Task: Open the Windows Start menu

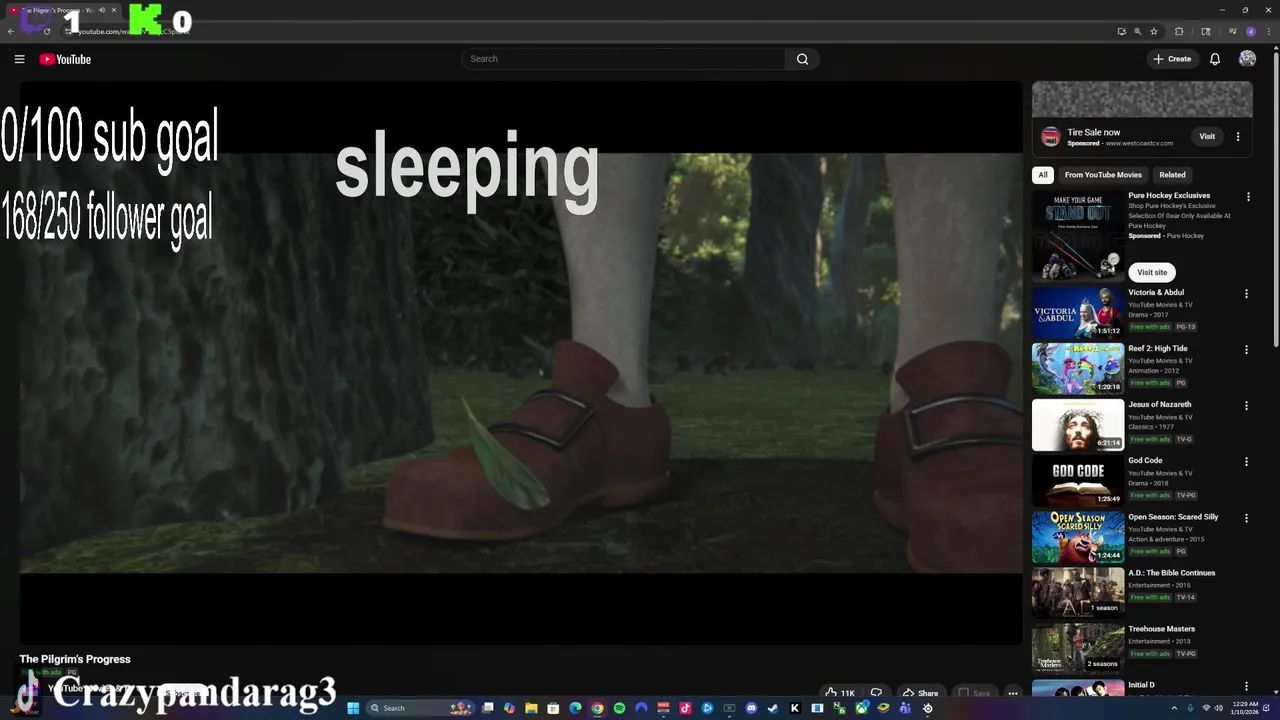Action: pos(352,708)
